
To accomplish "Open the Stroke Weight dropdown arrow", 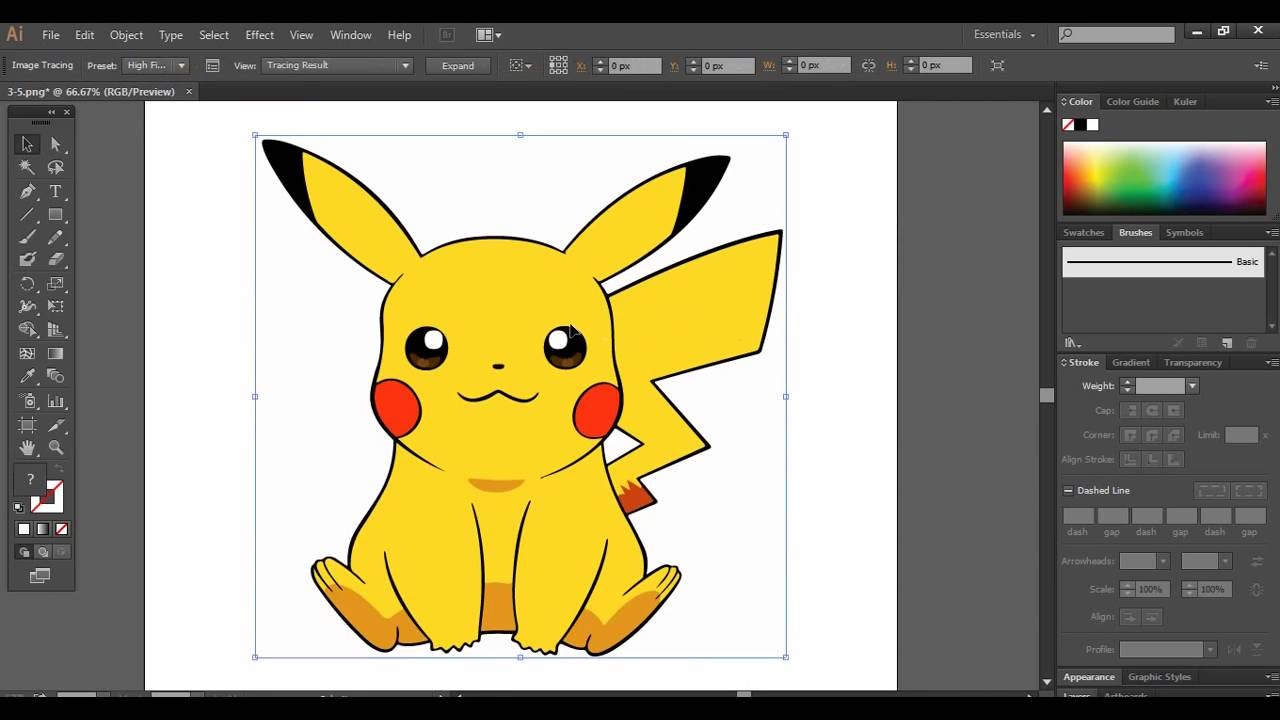I will click(x=1192, y=386).
